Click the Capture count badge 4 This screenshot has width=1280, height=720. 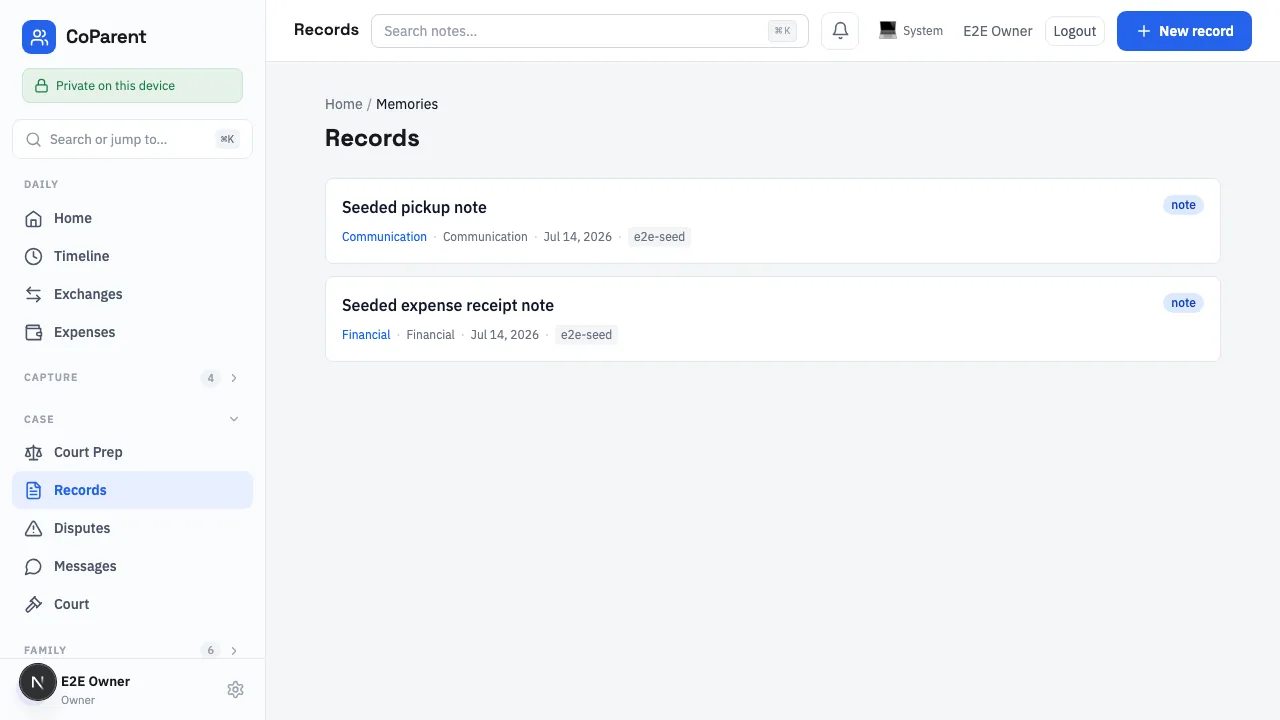[210, 378]
